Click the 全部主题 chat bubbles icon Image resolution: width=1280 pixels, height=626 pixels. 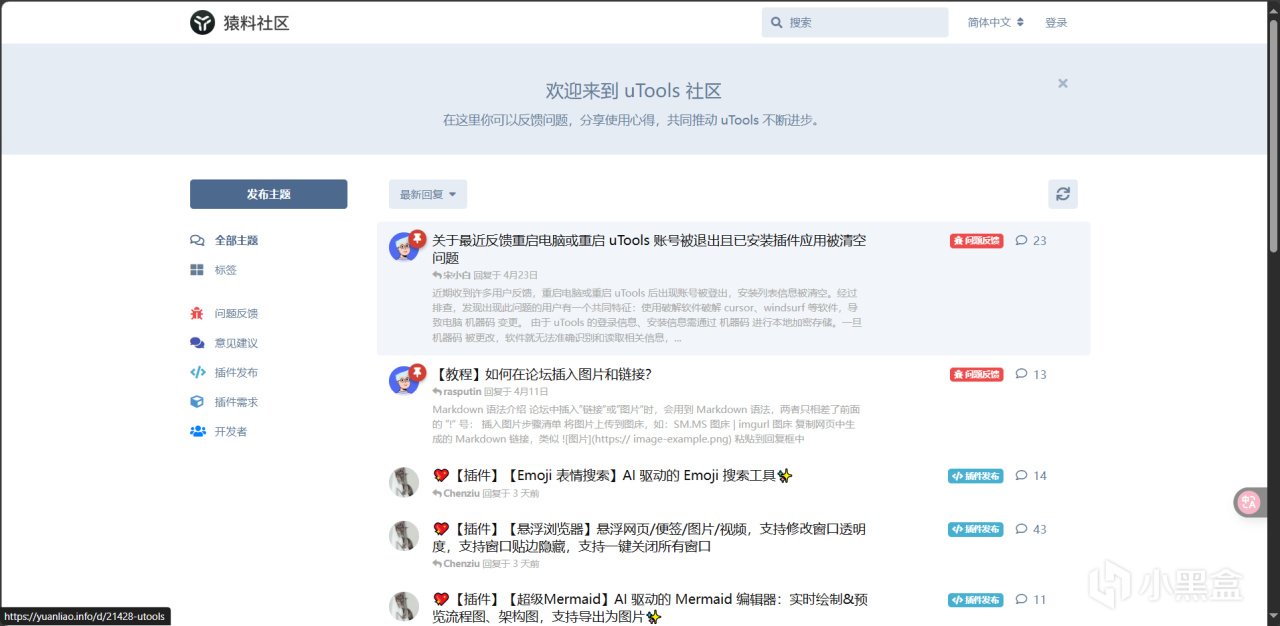coord(197,240)
